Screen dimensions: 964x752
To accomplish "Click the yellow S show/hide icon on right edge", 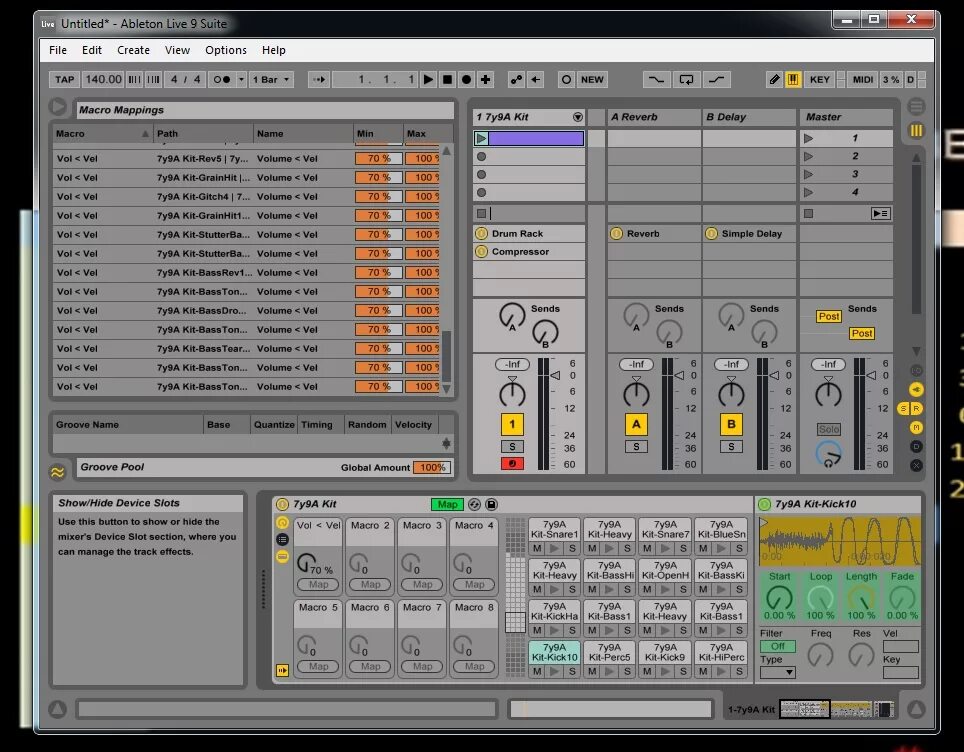I will (904, 408).
